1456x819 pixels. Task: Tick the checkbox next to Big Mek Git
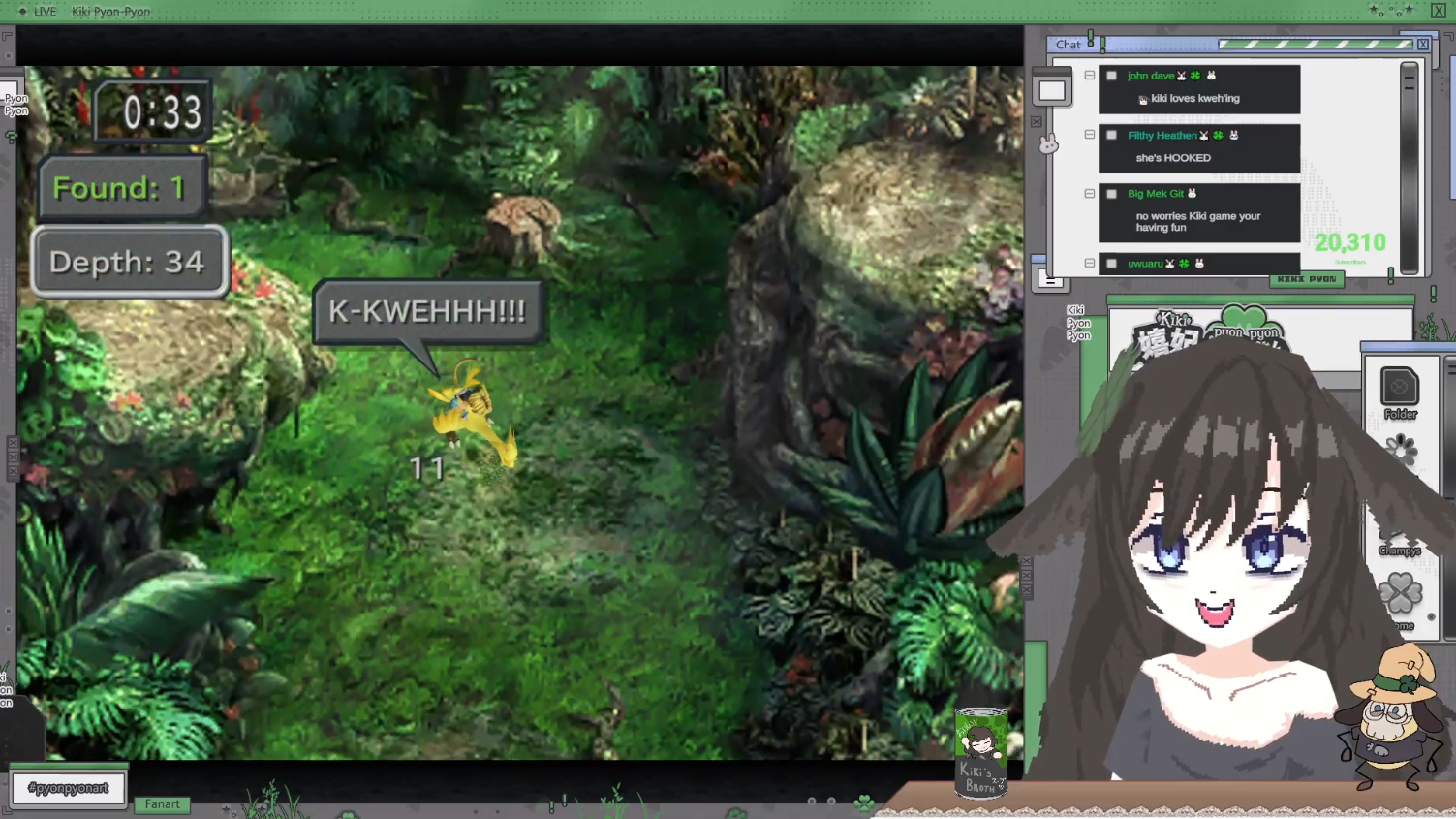(x=1111, y=194)
